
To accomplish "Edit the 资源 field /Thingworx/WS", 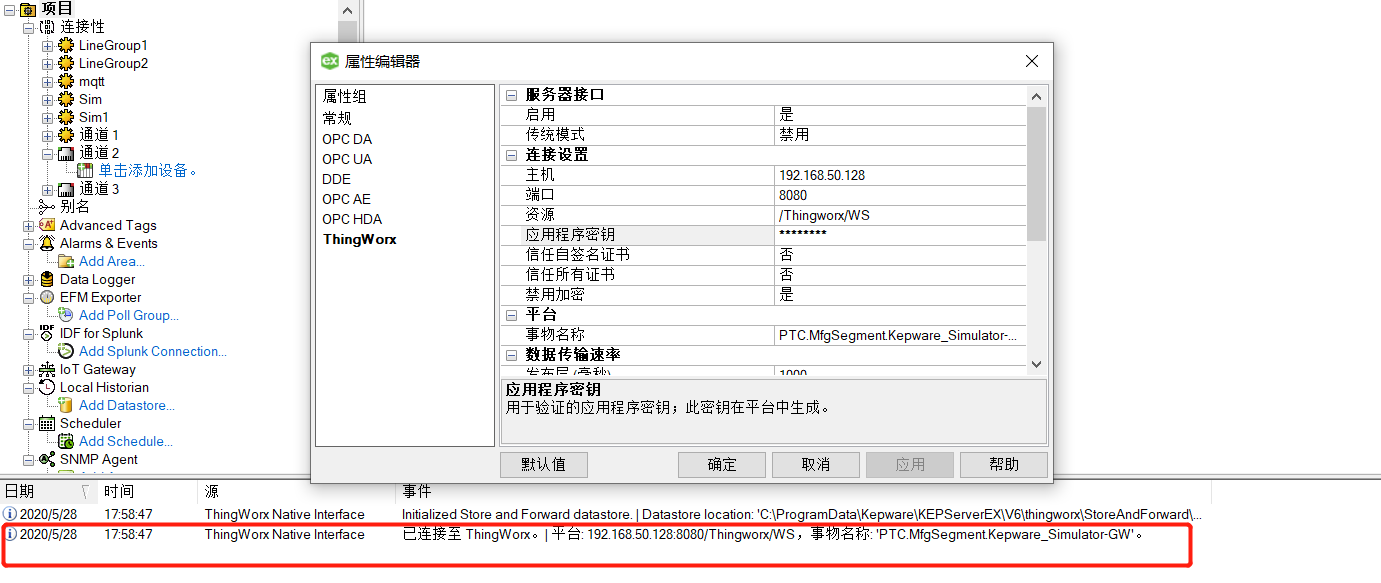I will click(900, 215).
